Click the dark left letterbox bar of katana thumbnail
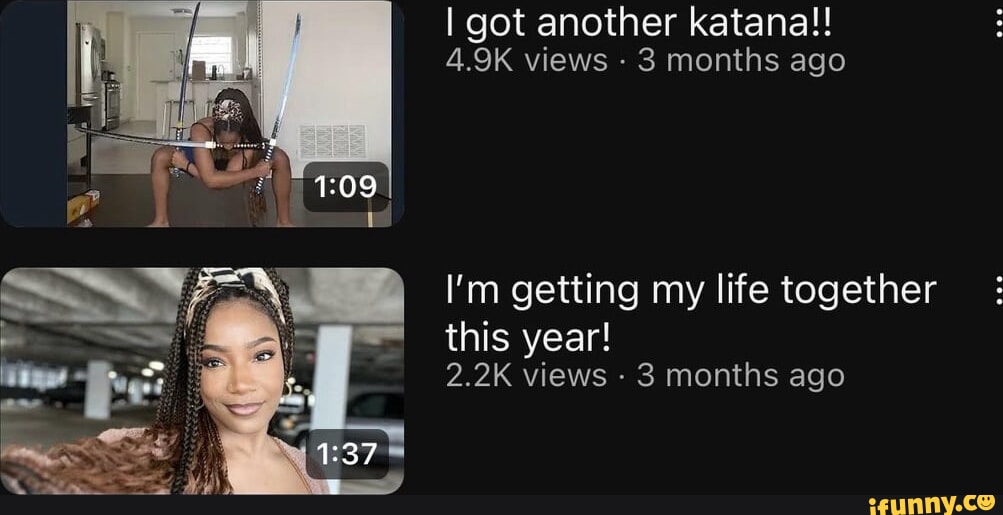The width and height of the screenshot is (1003, 515). click(x=33, y=113)
